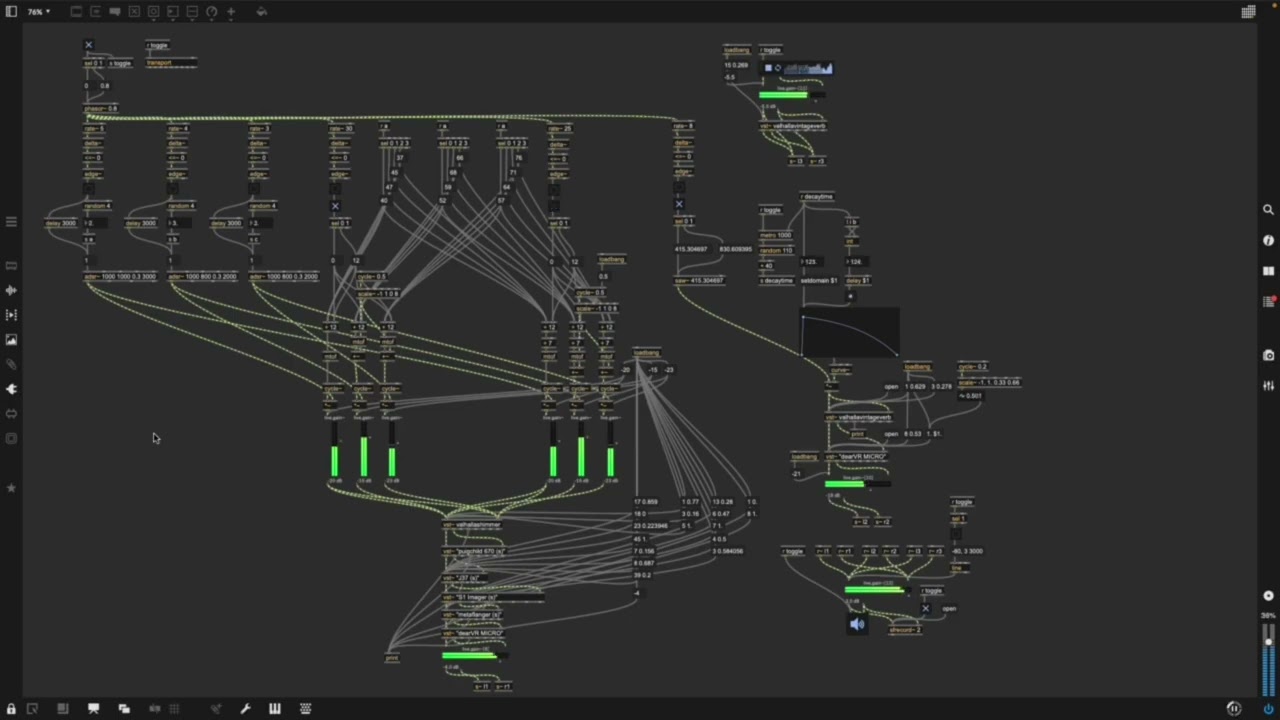Toggle the left sidebar panel icon
1280x720 pixels.
(x=11, y=12)
